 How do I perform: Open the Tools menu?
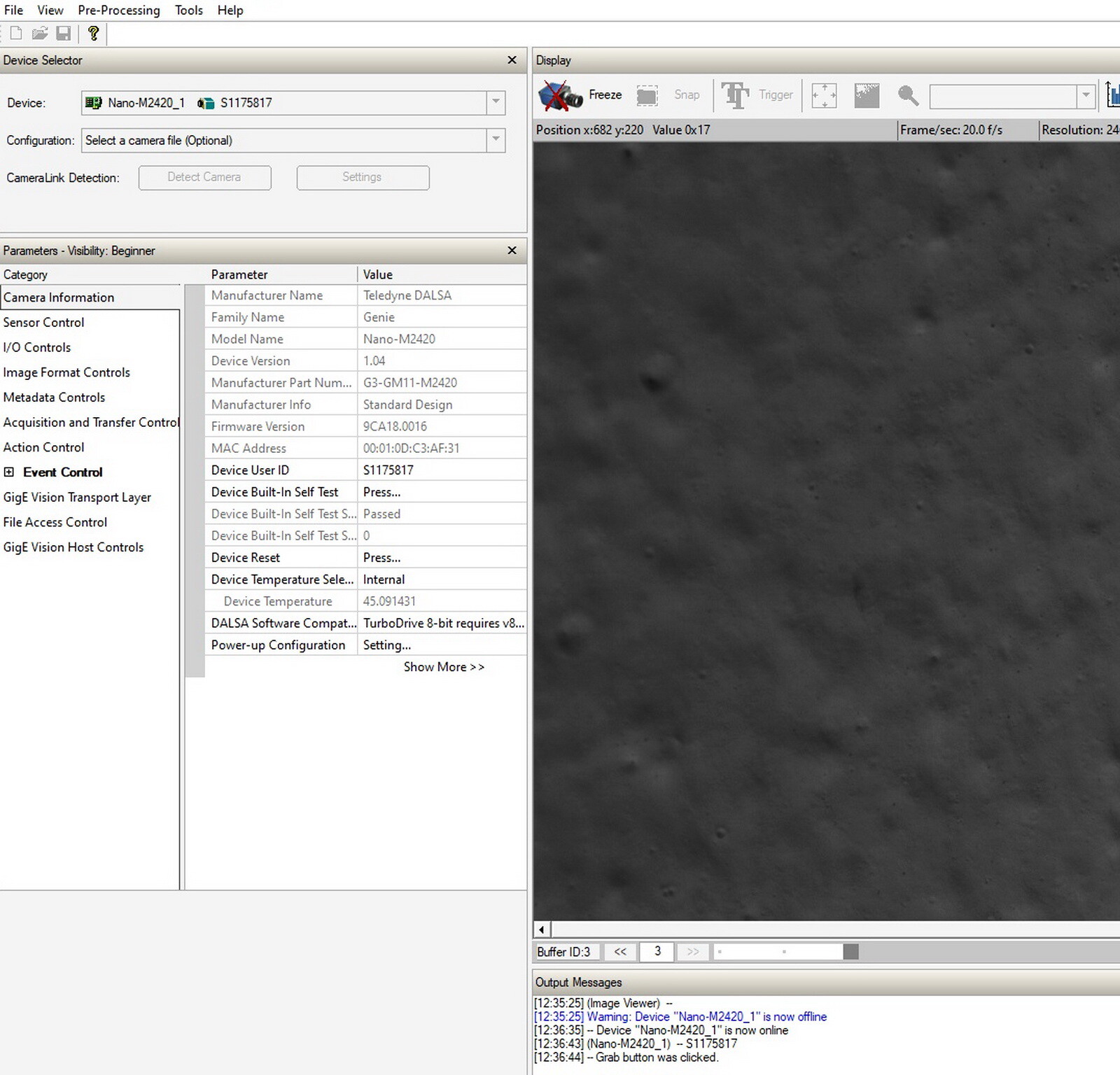[188, 10]
